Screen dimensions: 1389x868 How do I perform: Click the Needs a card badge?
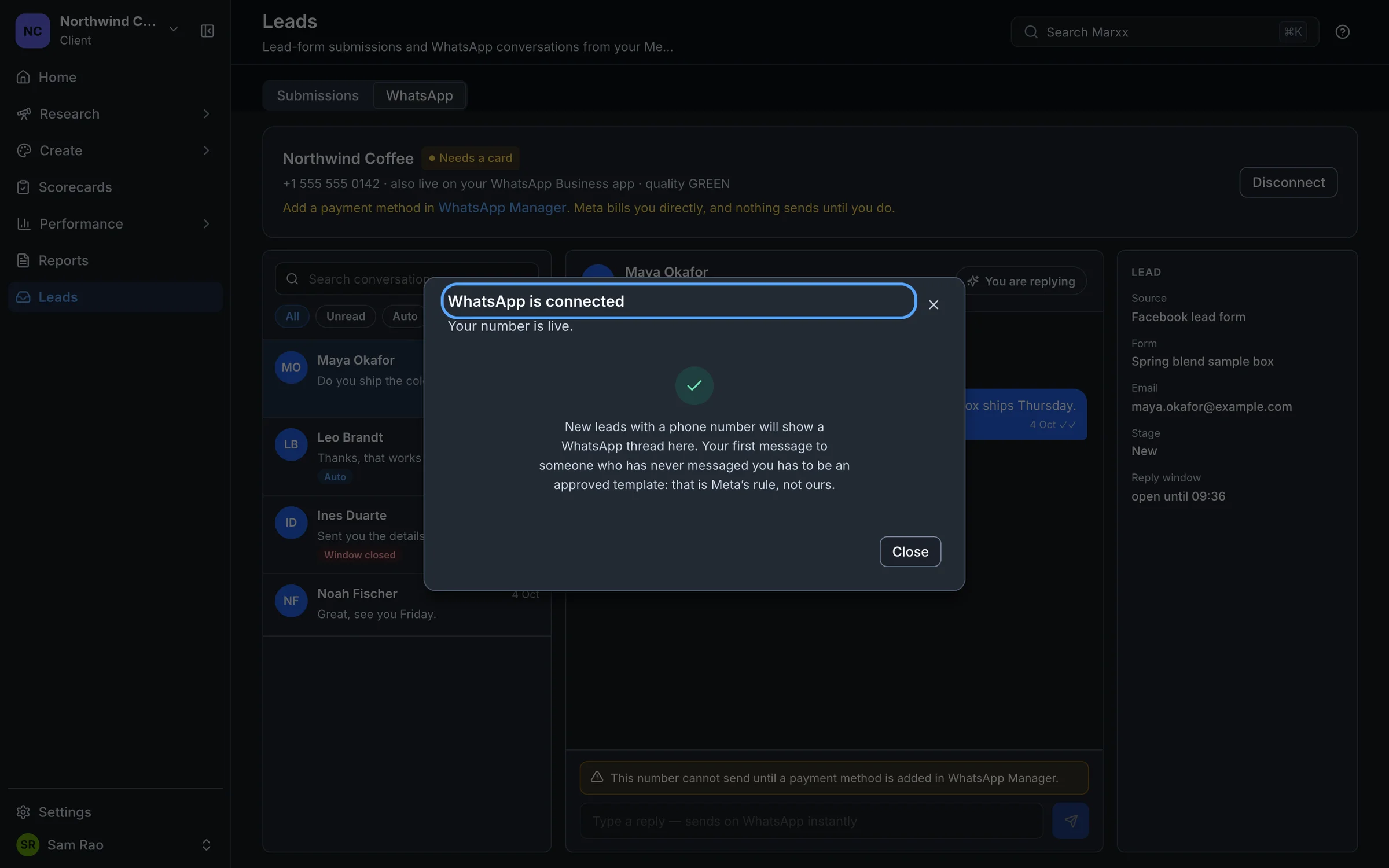click(x=470, y=158)
